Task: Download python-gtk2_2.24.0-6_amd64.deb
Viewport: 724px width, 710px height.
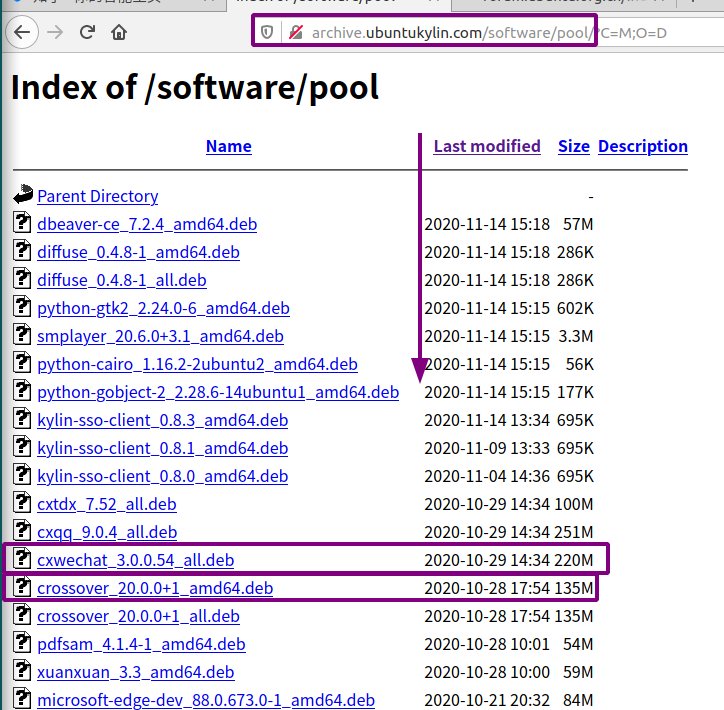Action: (163, 308)
